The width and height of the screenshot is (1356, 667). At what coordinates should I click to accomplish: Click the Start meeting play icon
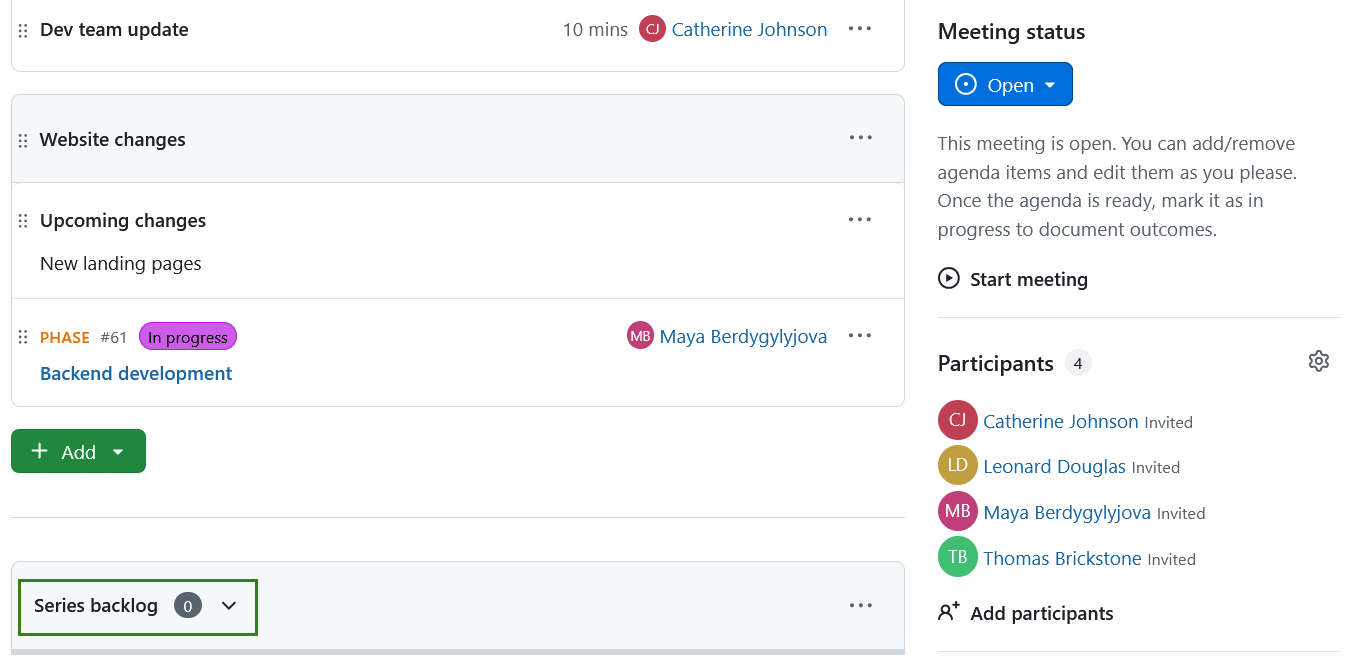coord(948,279)
